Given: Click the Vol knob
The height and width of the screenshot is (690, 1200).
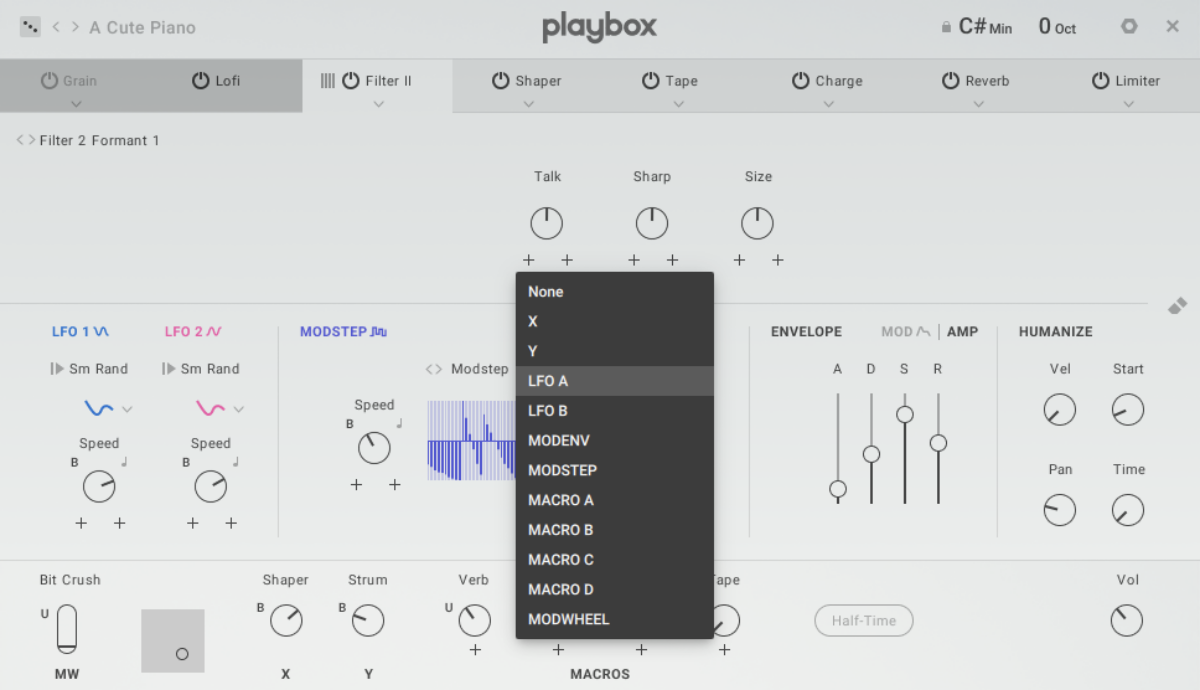Looking at the screenshot, I should pos(1127,621).
